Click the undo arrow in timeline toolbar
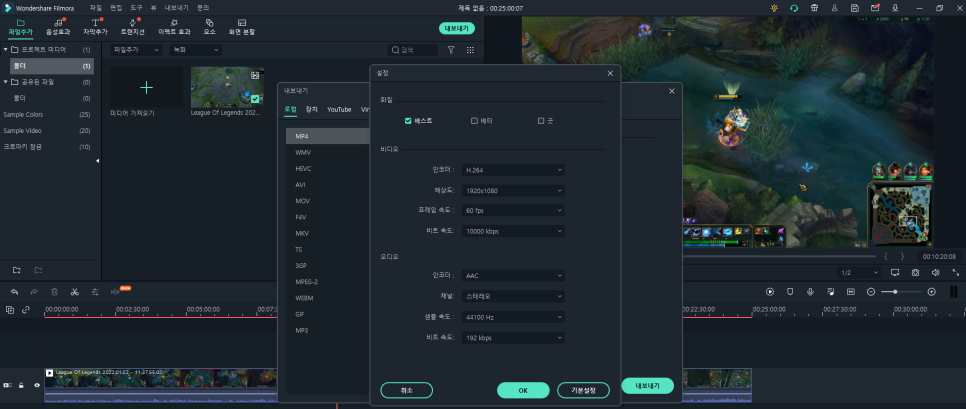This screenshot has width=966, height=409. [x=14, y=292]
